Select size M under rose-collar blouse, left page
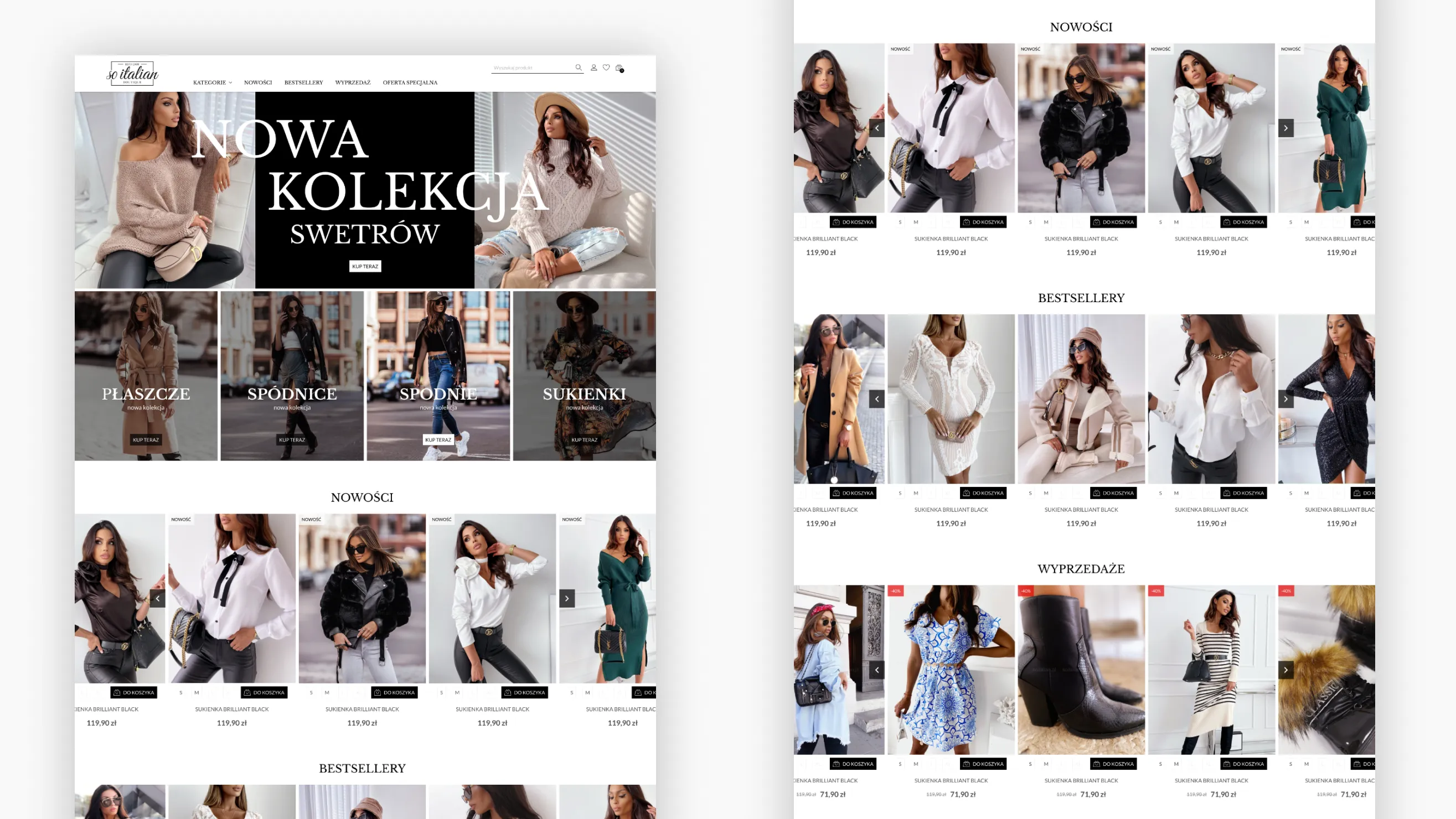The width and height of the screenshot is (1456, 819). click(457, 692)
